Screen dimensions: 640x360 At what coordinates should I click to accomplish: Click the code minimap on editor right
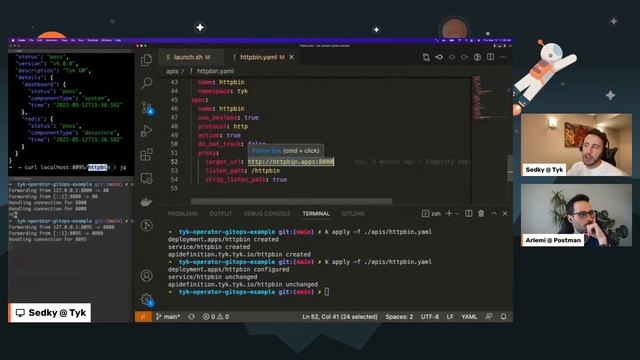click(489, 97)
